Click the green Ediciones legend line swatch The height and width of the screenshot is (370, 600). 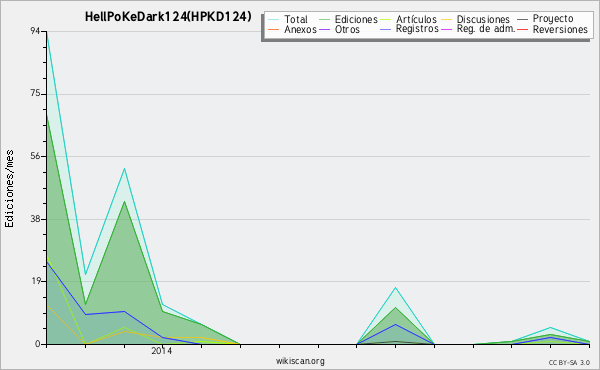coord(324,20)
